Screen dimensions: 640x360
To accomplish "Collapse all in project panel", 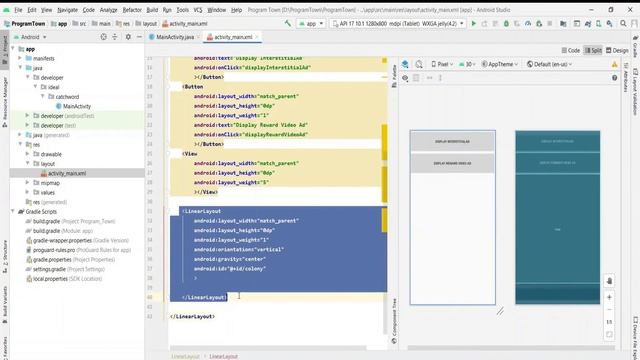I will (x=115, y=37).
